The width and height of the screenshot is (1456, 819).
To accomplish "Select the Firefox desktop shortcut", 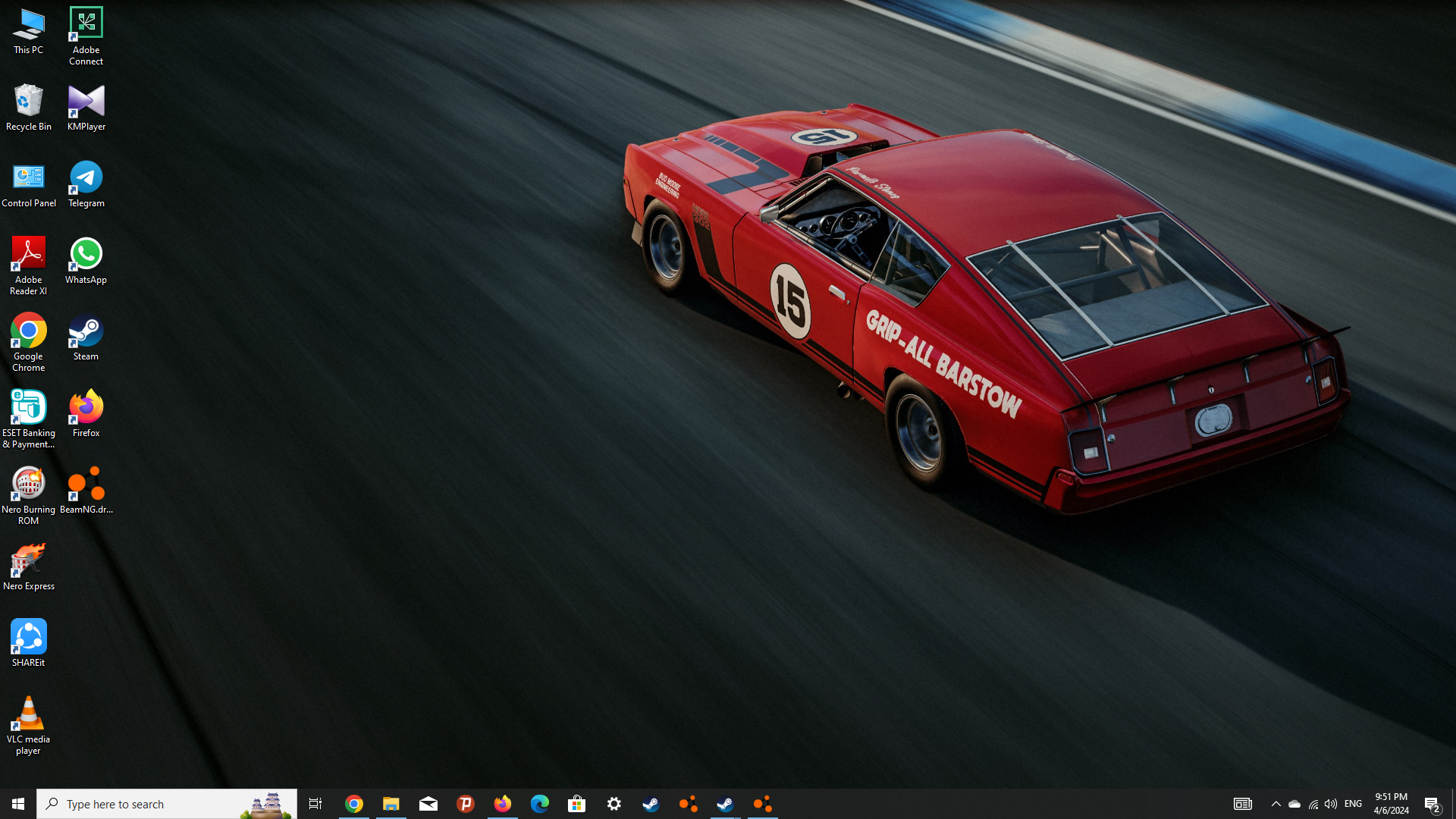I will pos(86,414).
